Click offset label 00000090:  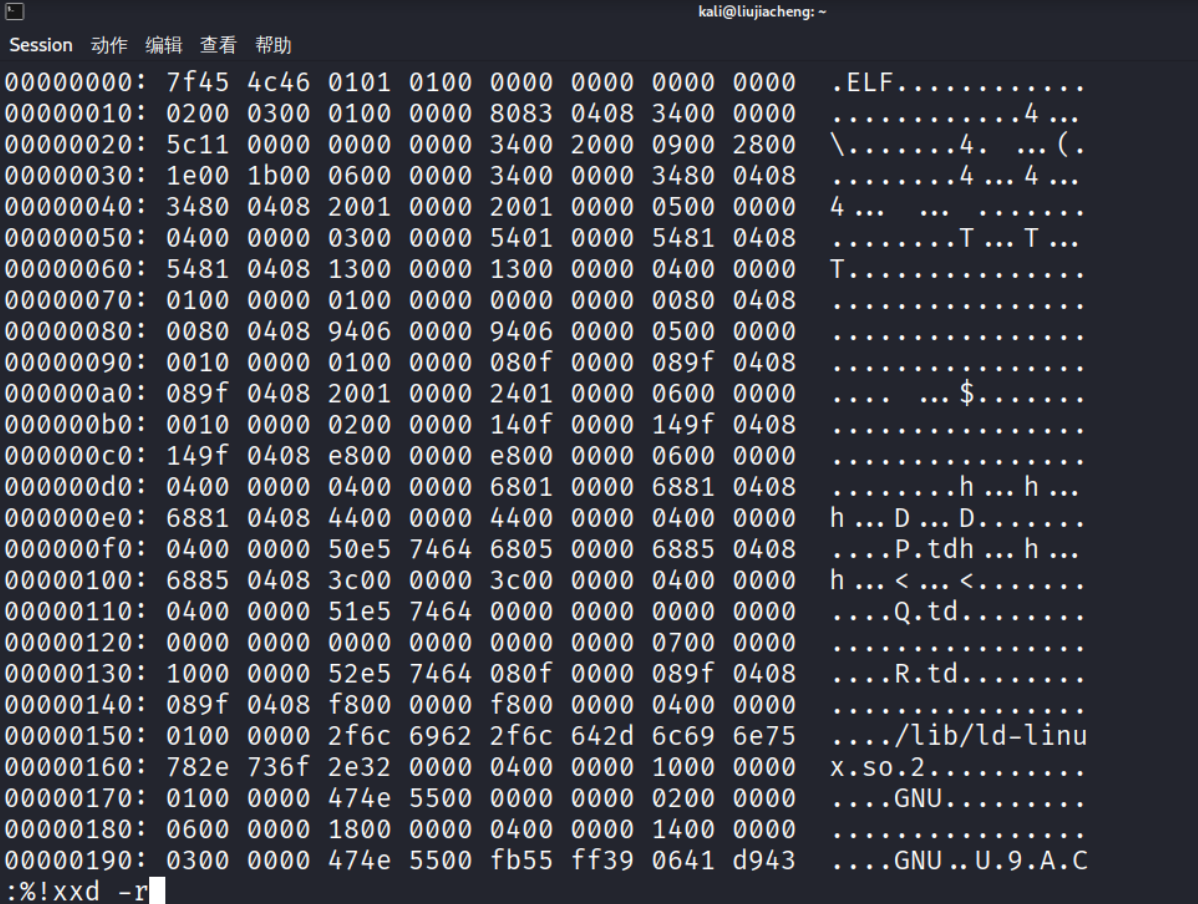coord(76,363)
